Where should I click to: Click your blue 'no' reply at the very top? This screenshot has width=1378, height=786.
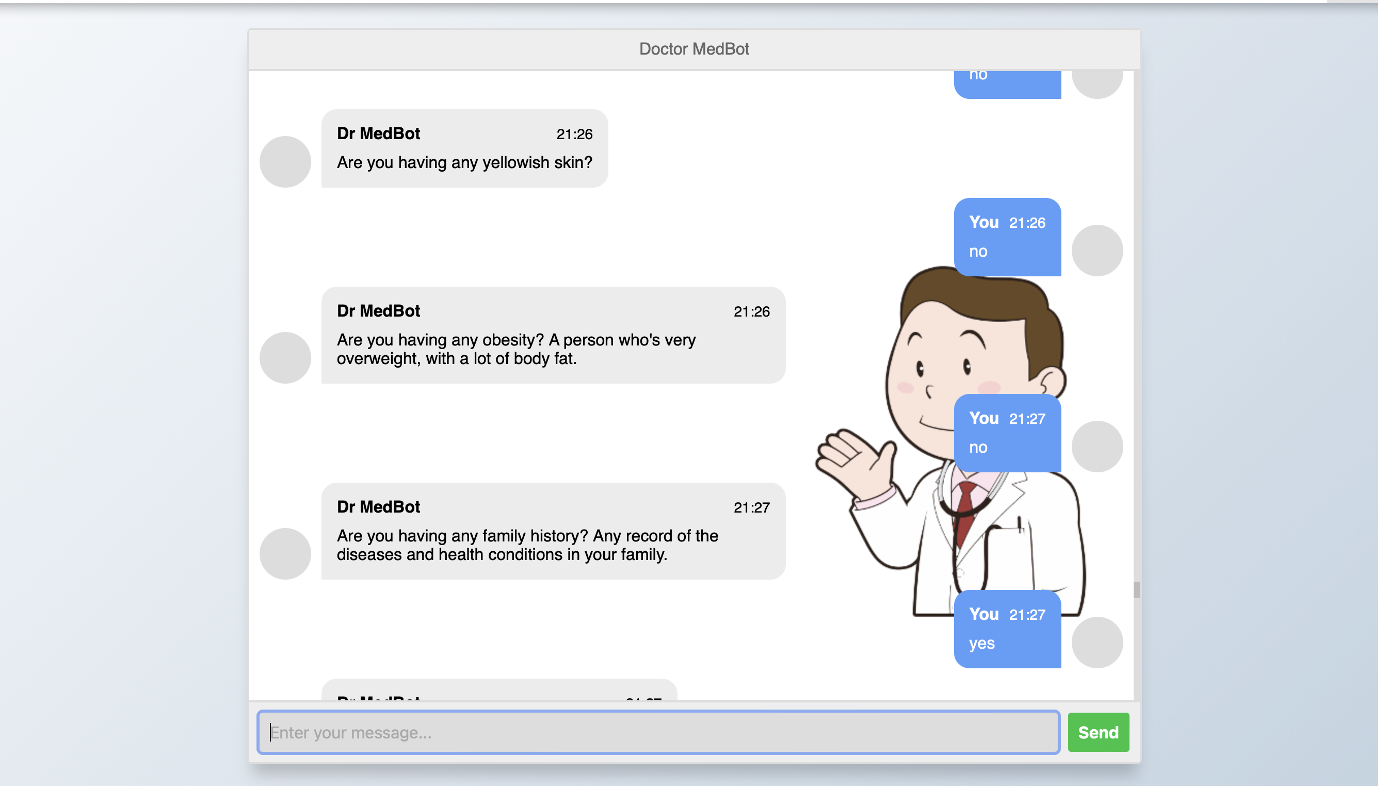[x=1007, y=80]
